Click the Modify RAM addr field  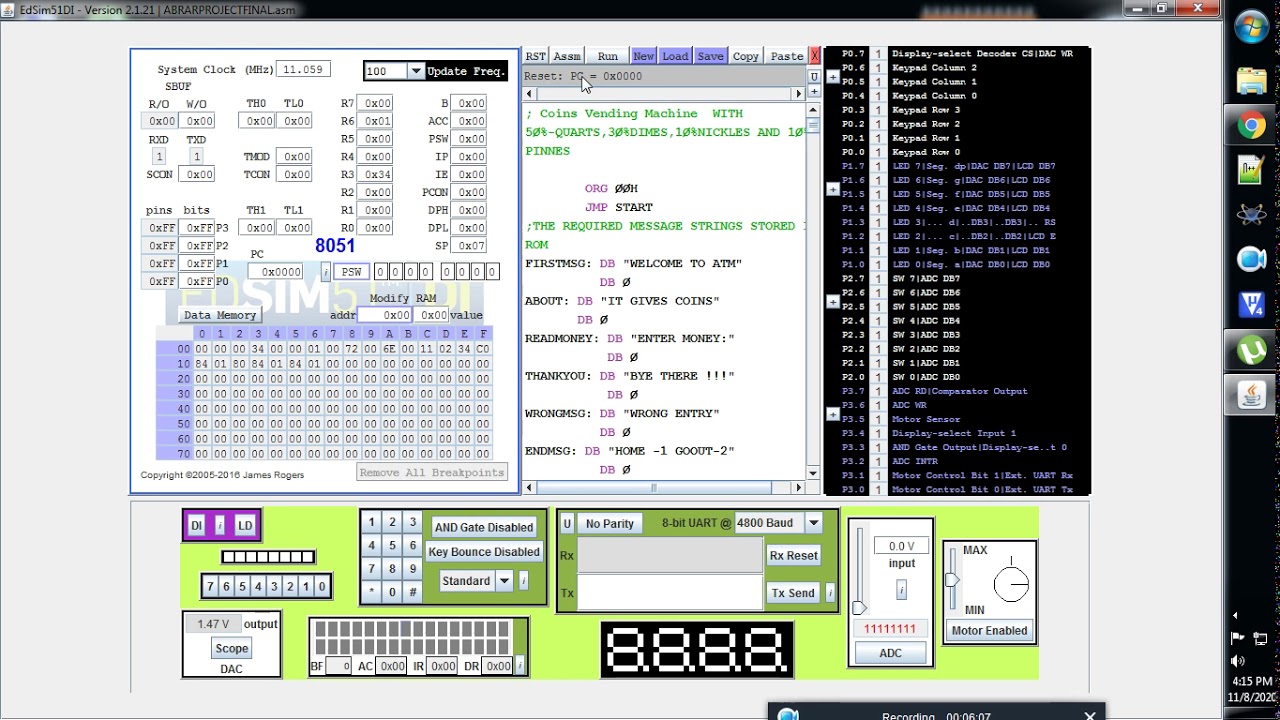(x=386, y=315)
